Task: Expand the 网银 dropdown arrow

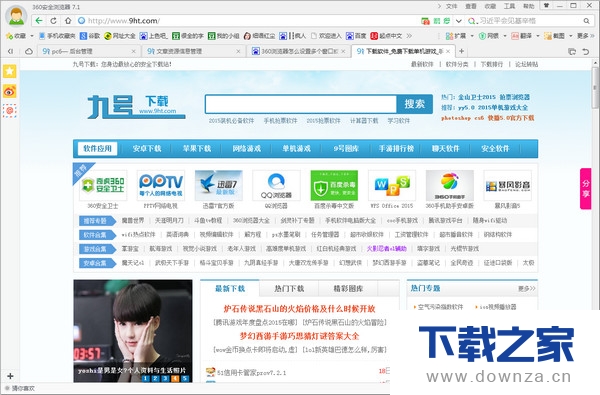Action: click(x=505, y=36)
